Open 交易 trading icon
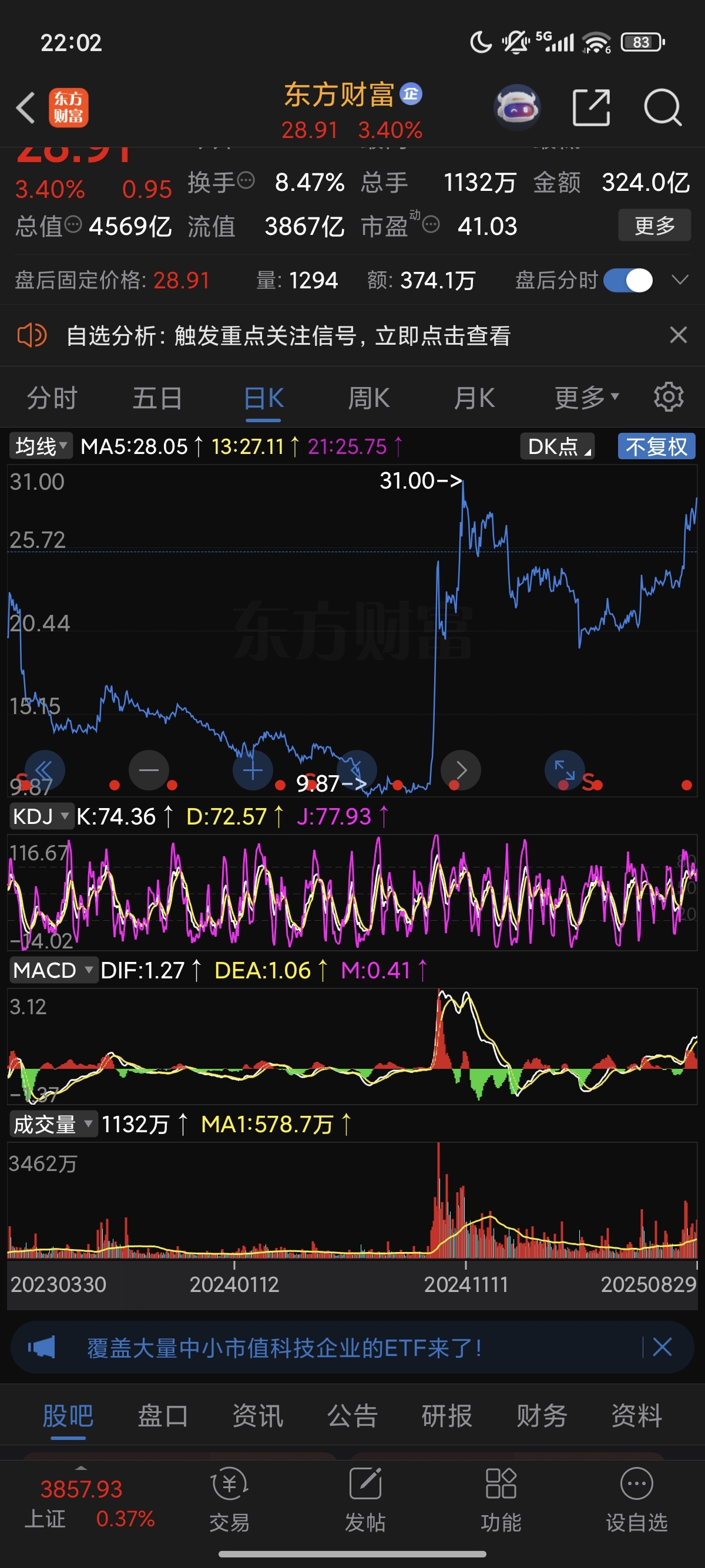705x1568 pixels. [x=230, y=1500]
